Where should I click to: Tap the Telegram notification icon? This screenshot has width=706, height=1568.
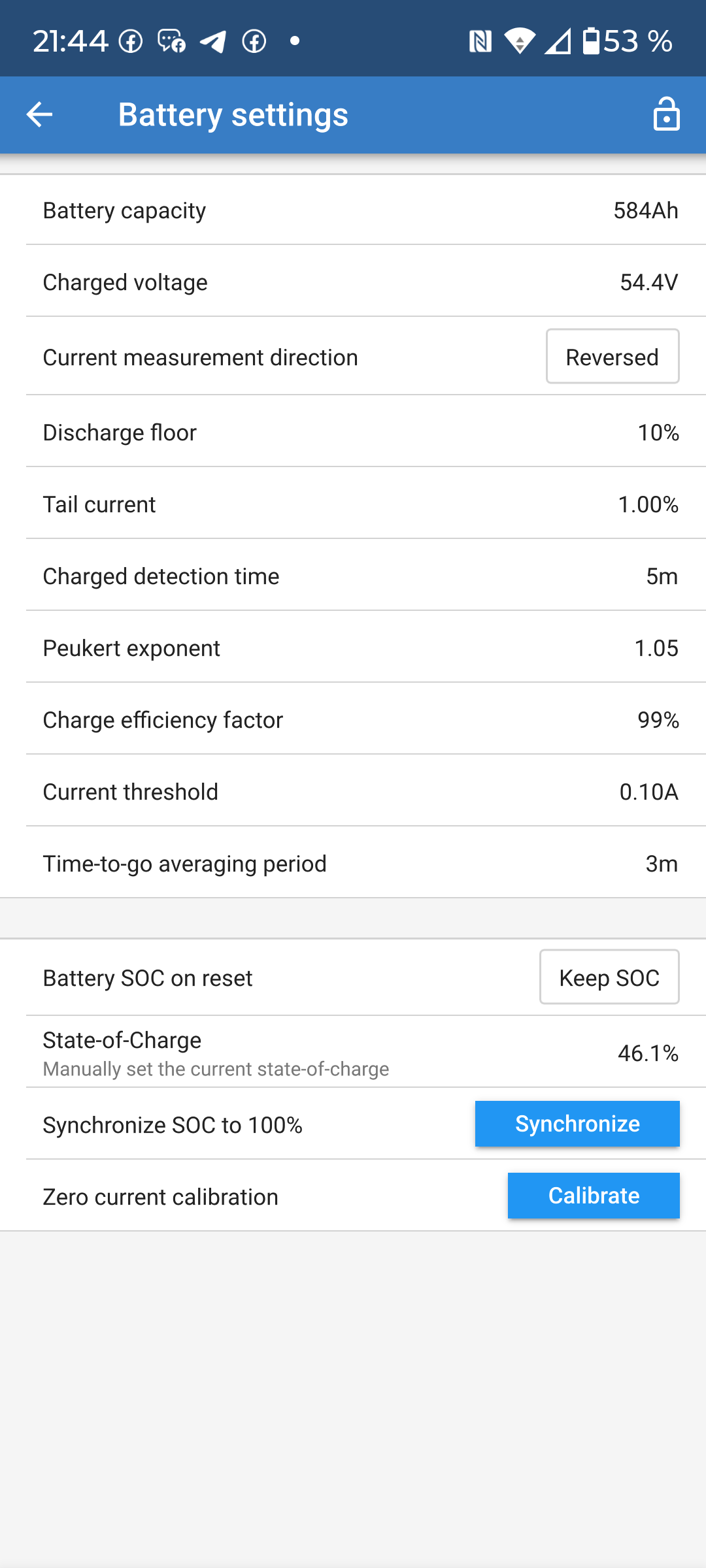tap(213, 42)
